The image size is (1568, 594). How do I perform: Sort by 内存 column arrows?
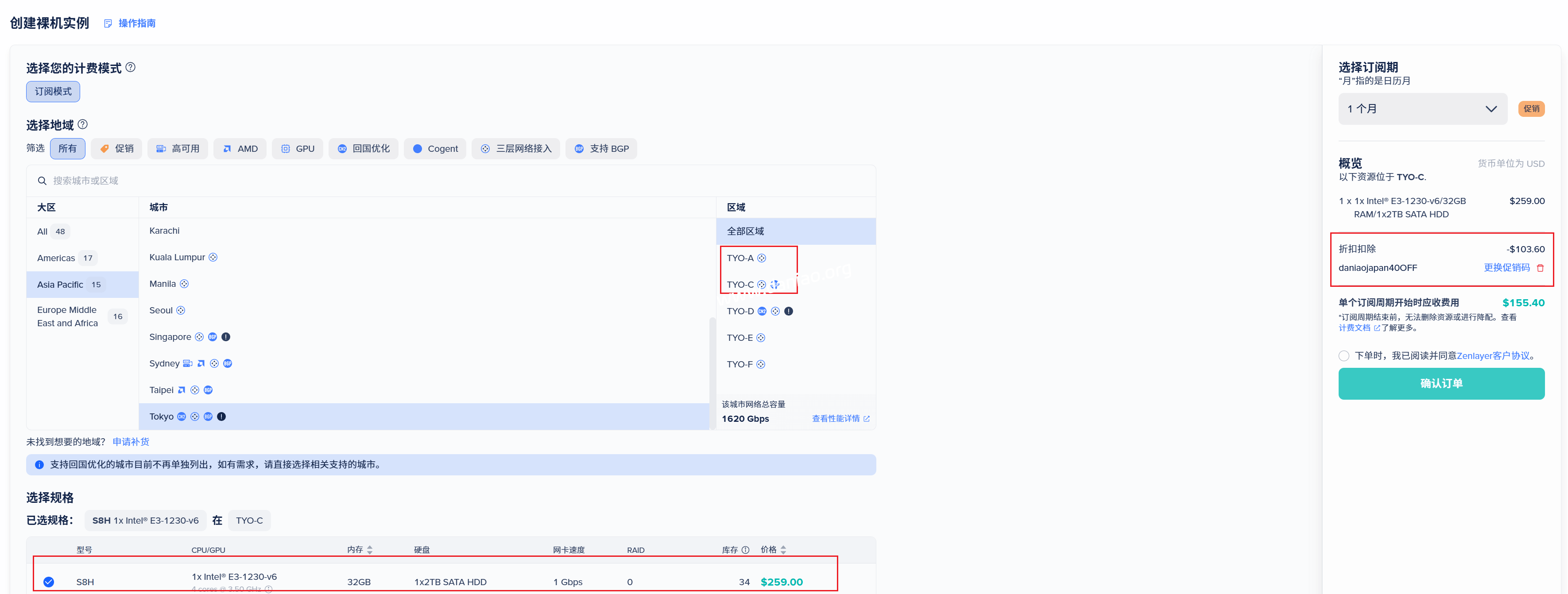tap(369, 550)
